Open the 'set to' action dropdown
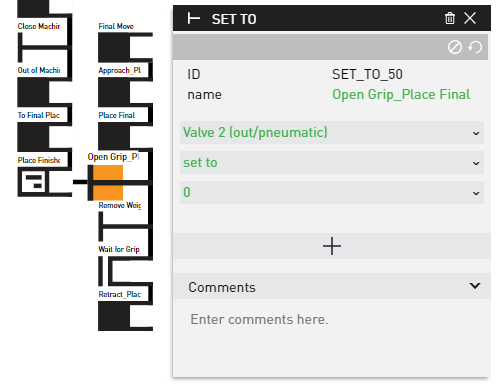The width and height of the screenshot is (502, 386). pos(332,163)
